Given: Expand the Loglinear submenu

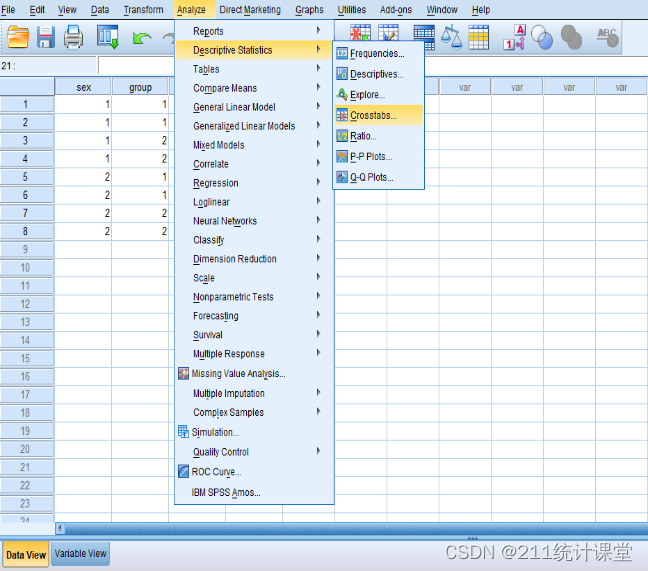Looking at the screenshot, I should coord(254,202).
